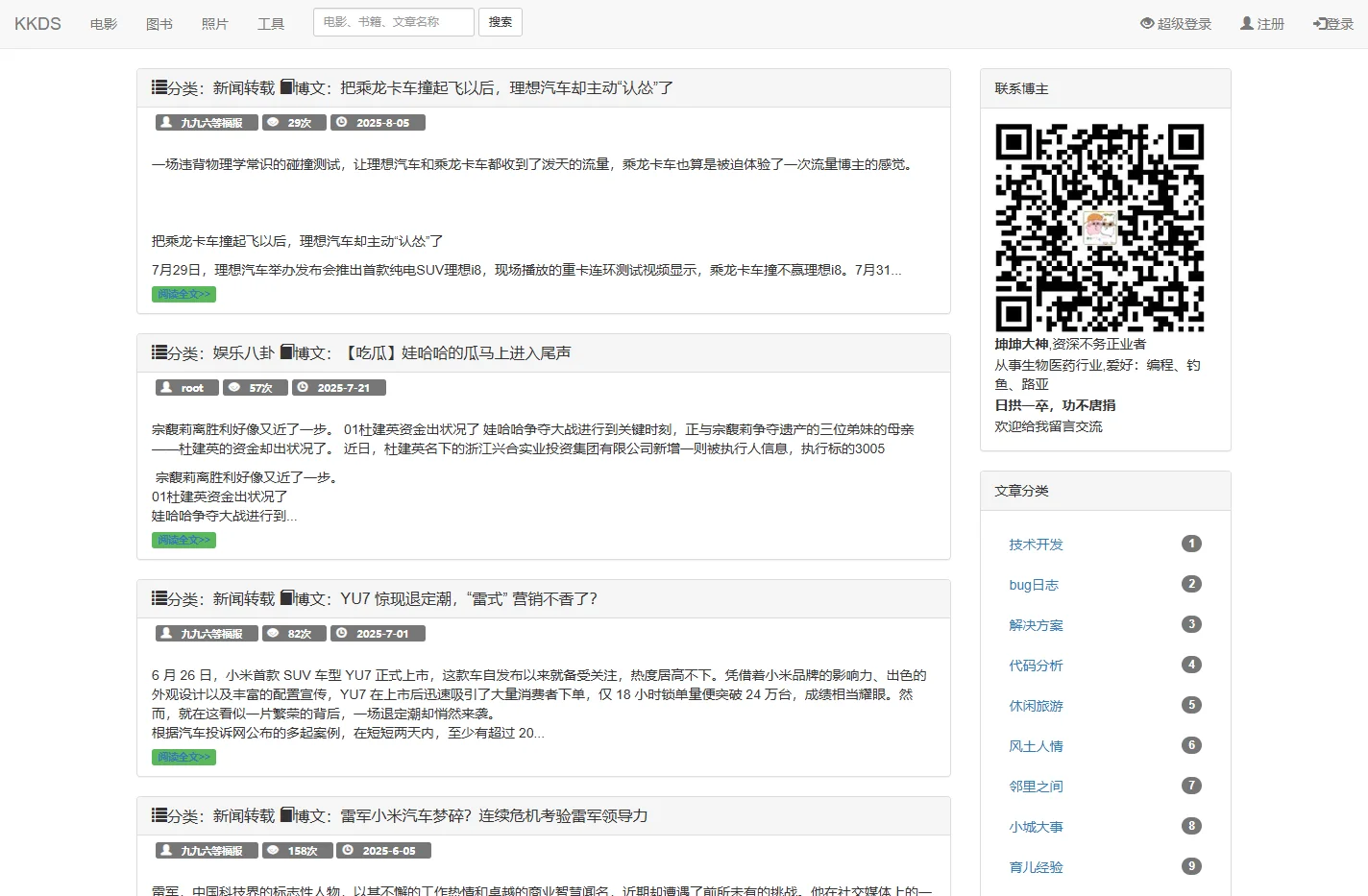Click 阅读全文 under the 理想汽车 post
Image resolution: width=1368 pixels, height=896 pixels.
click(x=183, y=294)
